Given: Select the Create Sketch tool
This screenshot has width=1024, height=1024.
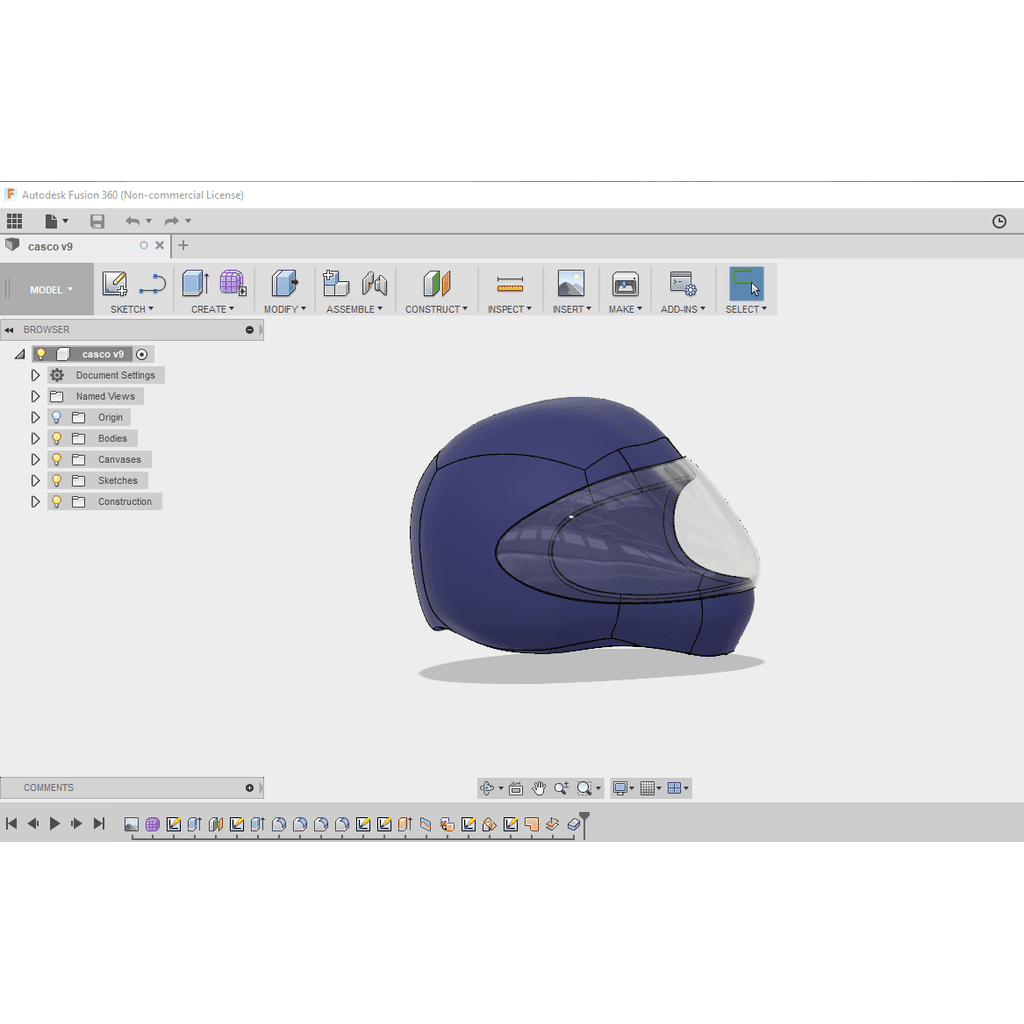Looking at the screenshot, I should pos(115,284).
